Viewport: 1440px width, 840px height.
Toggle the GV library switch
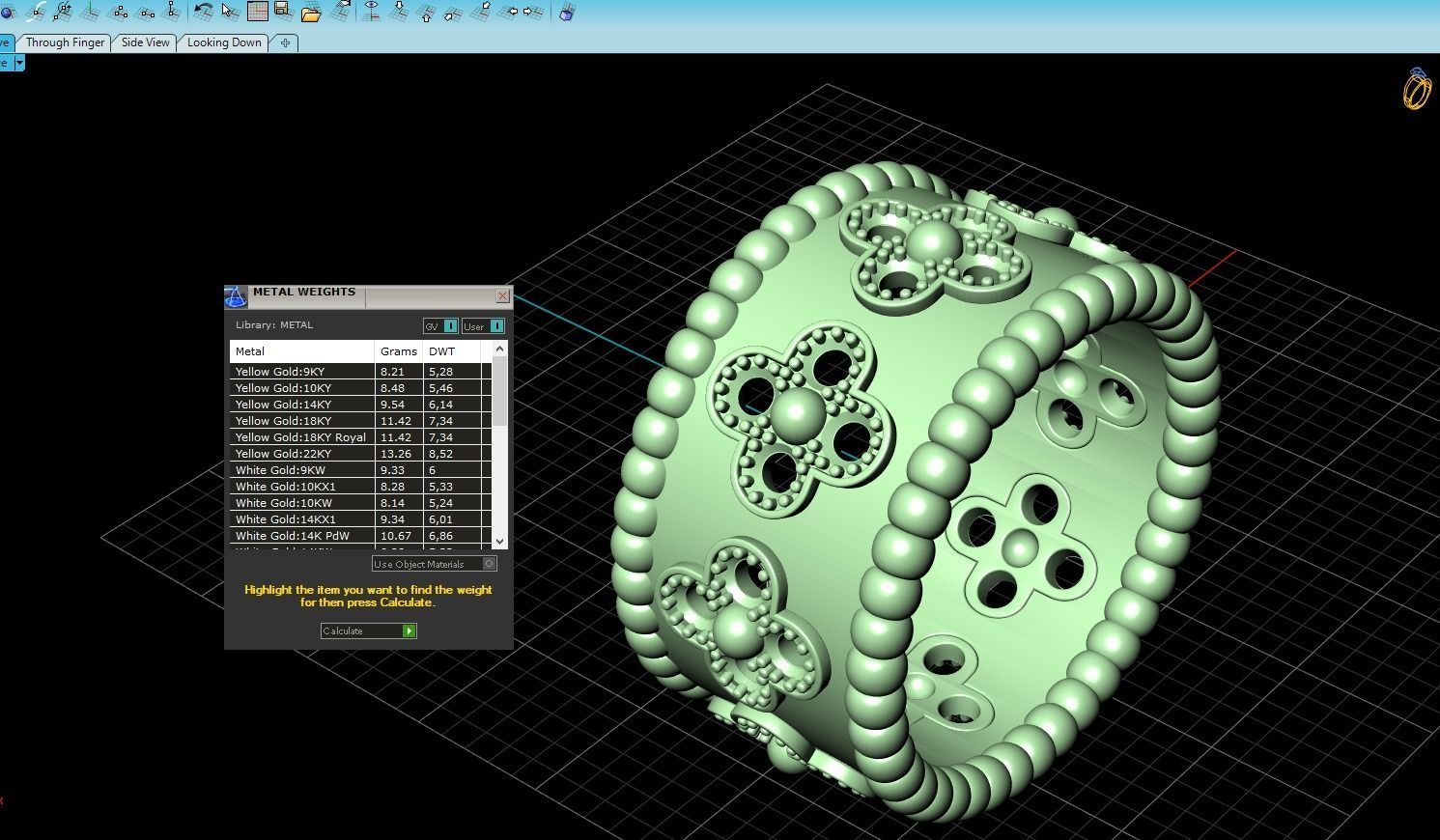[440, 326]
